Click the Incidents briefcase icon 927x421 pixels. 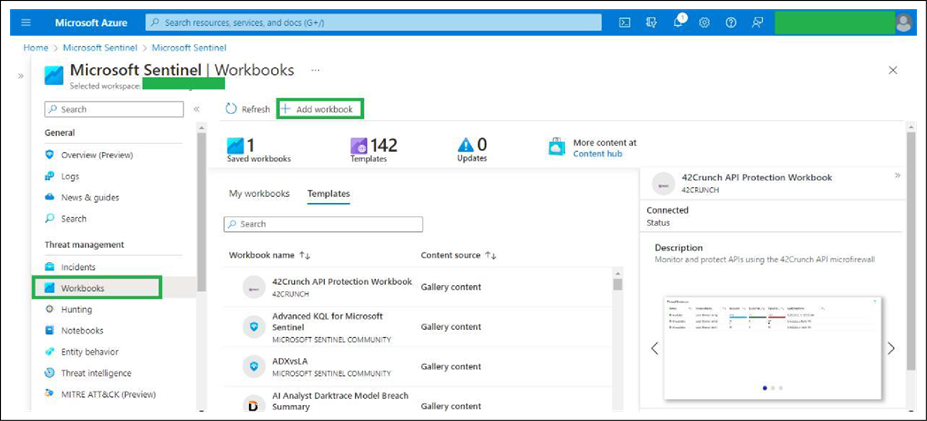(x=50, y=267)
